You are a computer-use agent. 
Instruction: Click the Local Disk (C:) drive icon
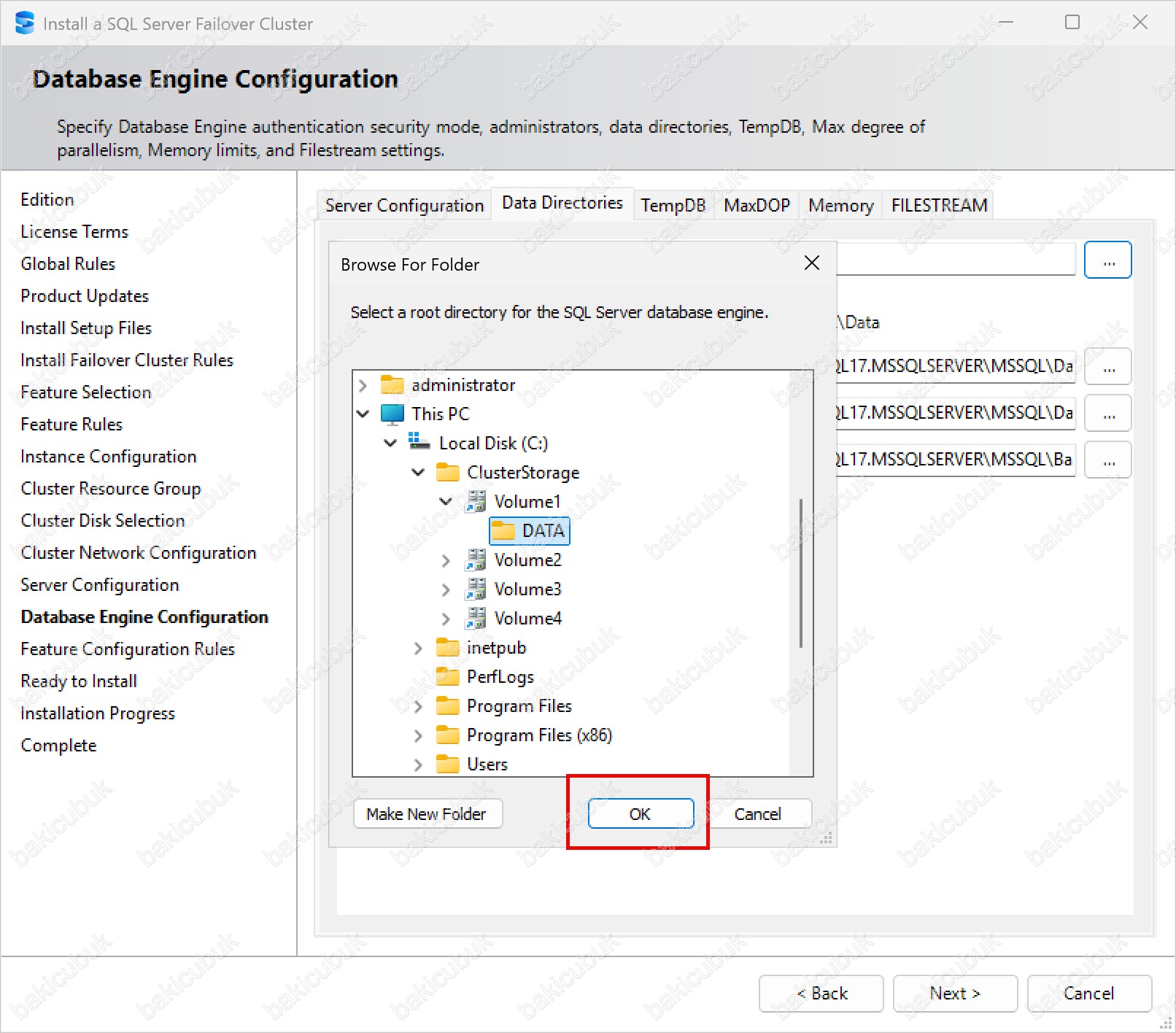coord(419,443)
